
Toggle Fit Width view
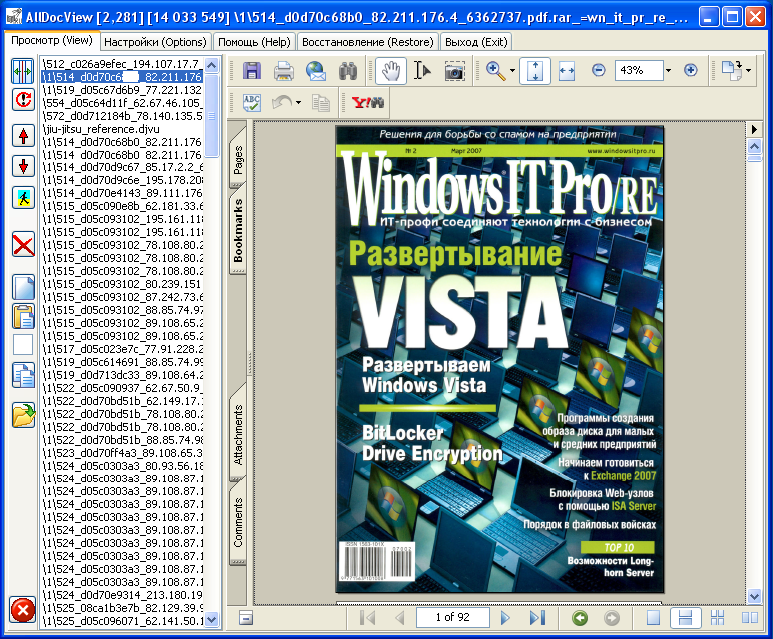click(567, 71)
